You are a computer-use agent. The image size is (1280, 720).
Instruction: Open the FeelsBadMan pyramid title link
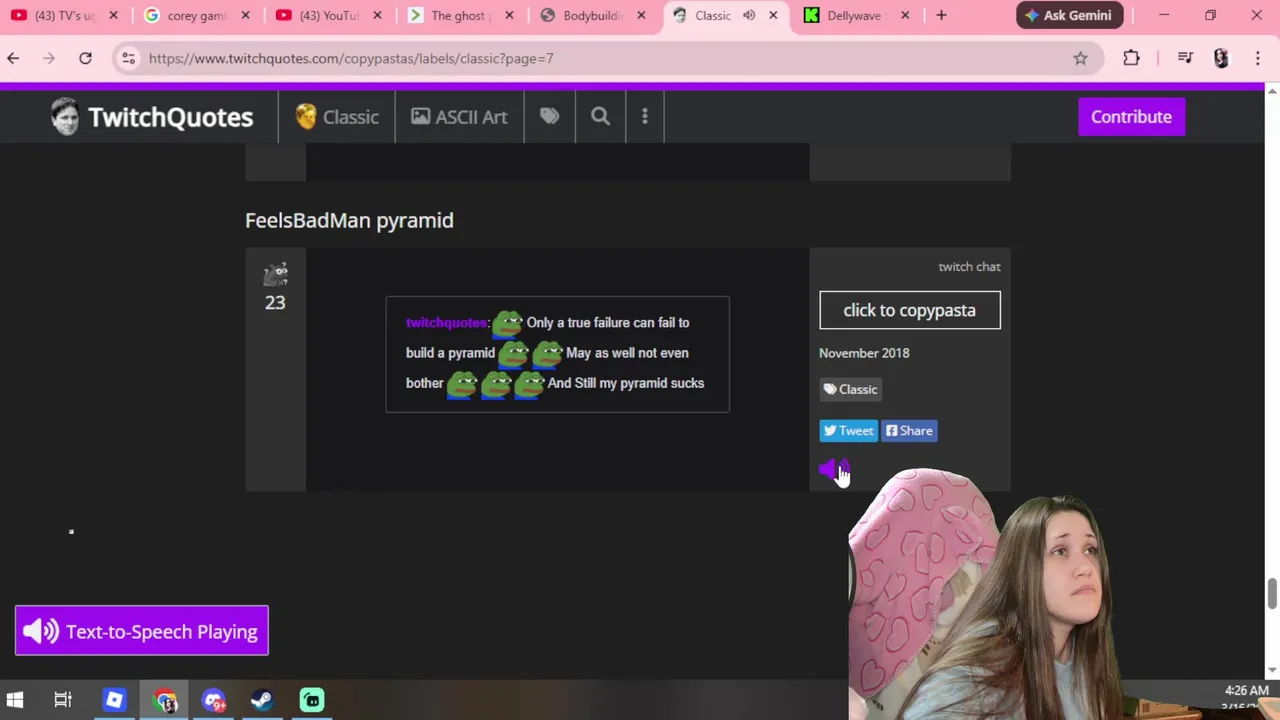(349, 220)
